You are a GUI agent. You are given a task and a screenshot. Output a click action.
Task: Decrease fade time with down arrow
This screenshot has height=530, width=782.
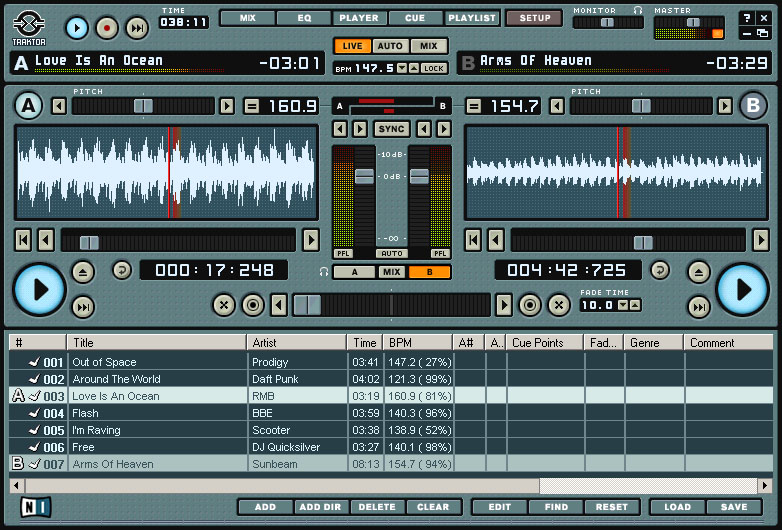pos(623,305)
